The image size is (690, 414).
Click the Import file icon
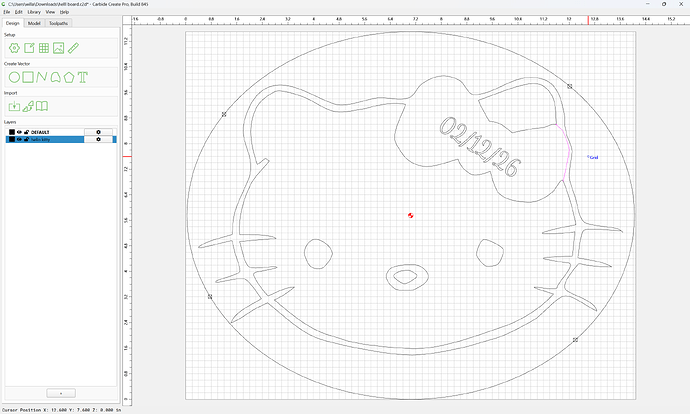[14, 106]
